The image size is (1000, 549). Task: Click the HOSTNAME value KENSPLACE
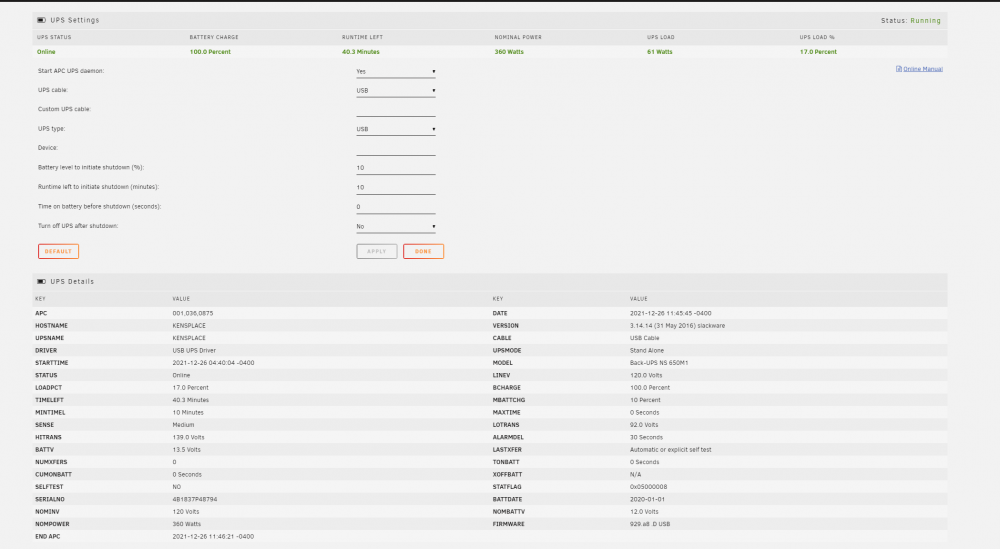[189, 326]
